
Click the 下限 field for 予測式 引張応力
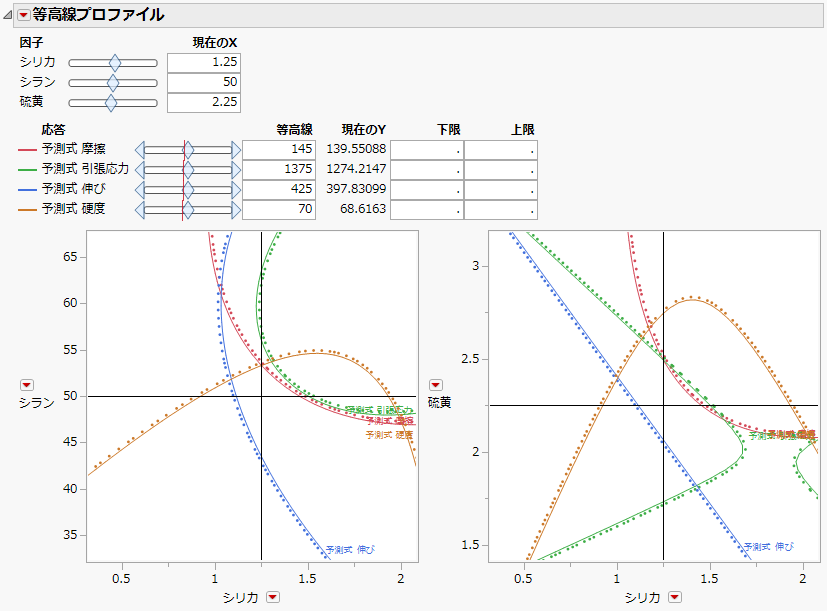pos(427,170)
